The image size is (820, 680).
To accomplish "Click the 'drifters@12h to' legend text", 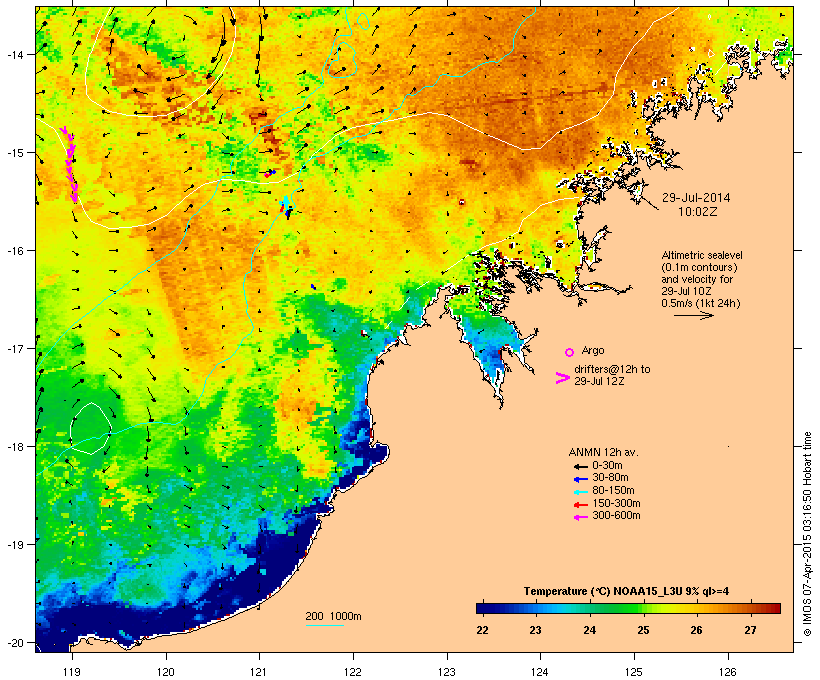I will [612, 369].
